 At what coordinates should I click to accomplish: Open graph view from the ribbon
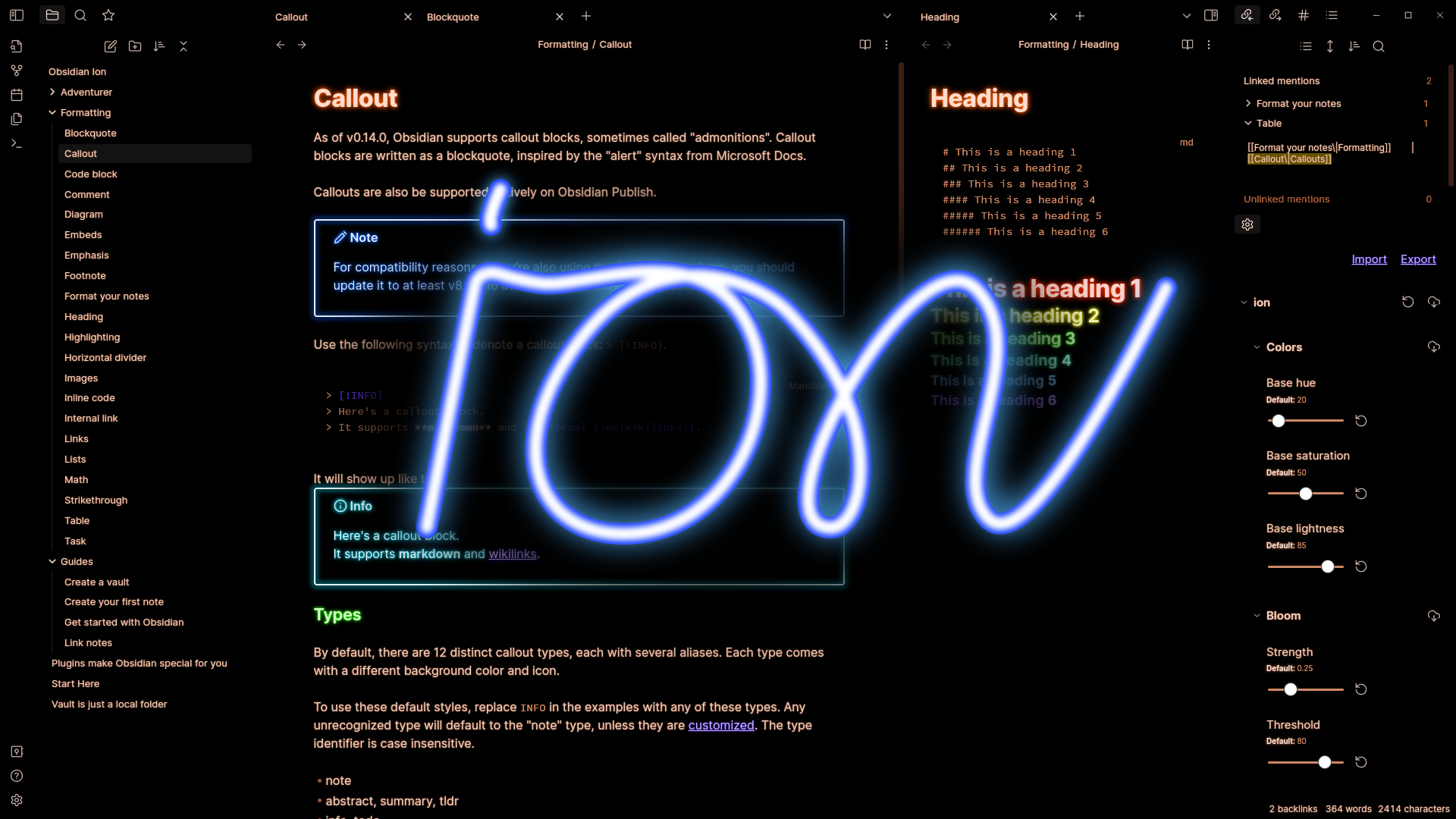17,71
